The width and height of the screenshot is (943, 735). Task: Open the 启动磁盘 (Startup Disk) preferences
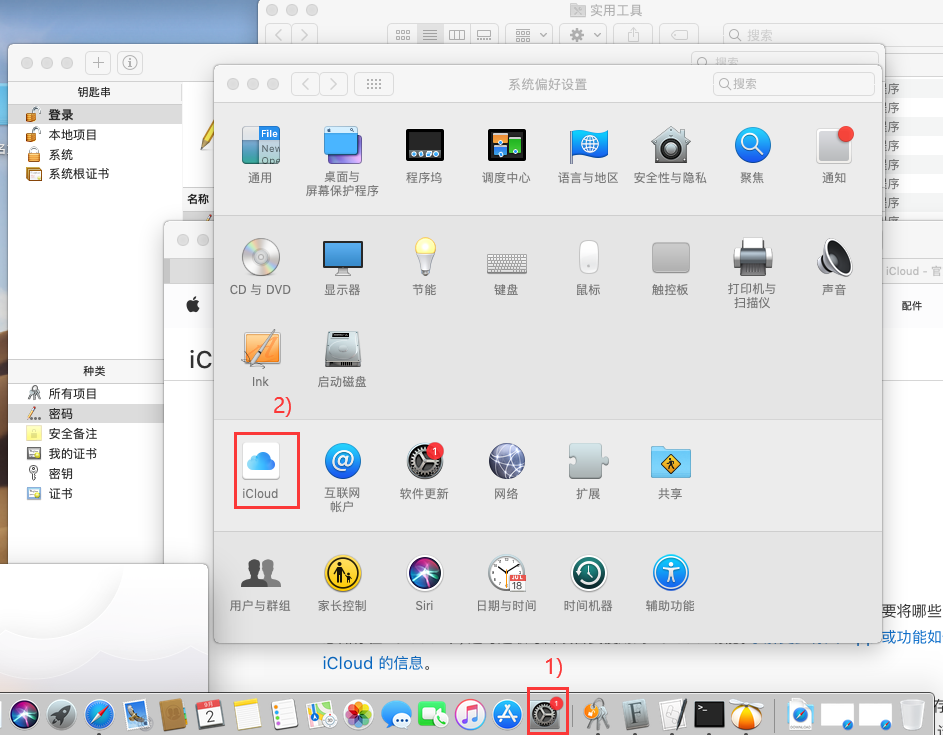(x=342, y=358)
